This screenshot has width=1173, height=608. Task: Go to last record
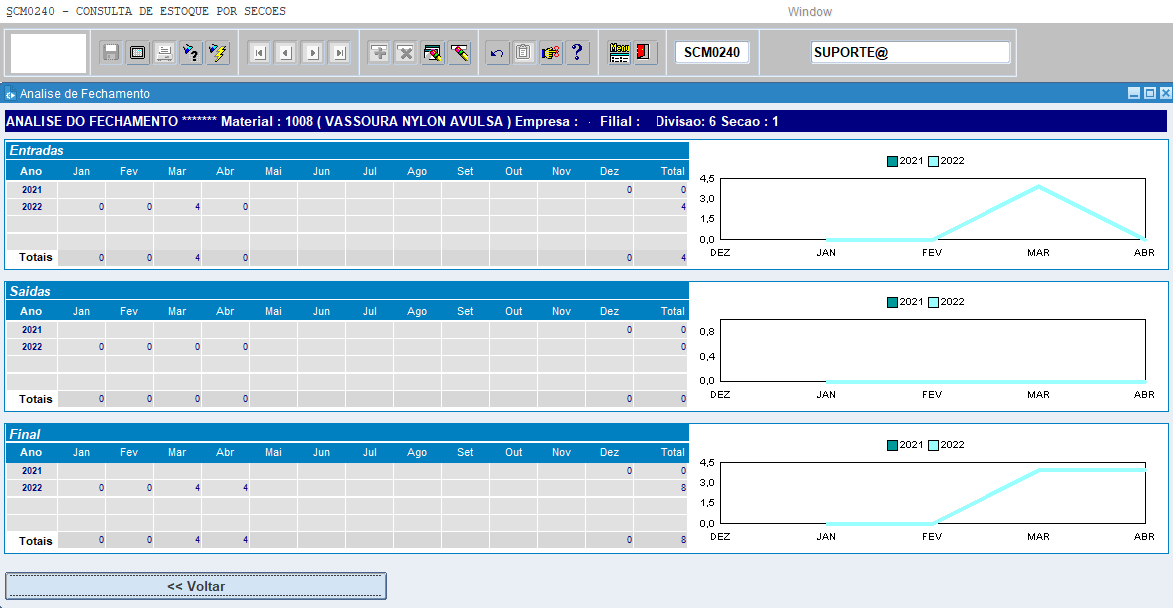[x=340, y=52]
